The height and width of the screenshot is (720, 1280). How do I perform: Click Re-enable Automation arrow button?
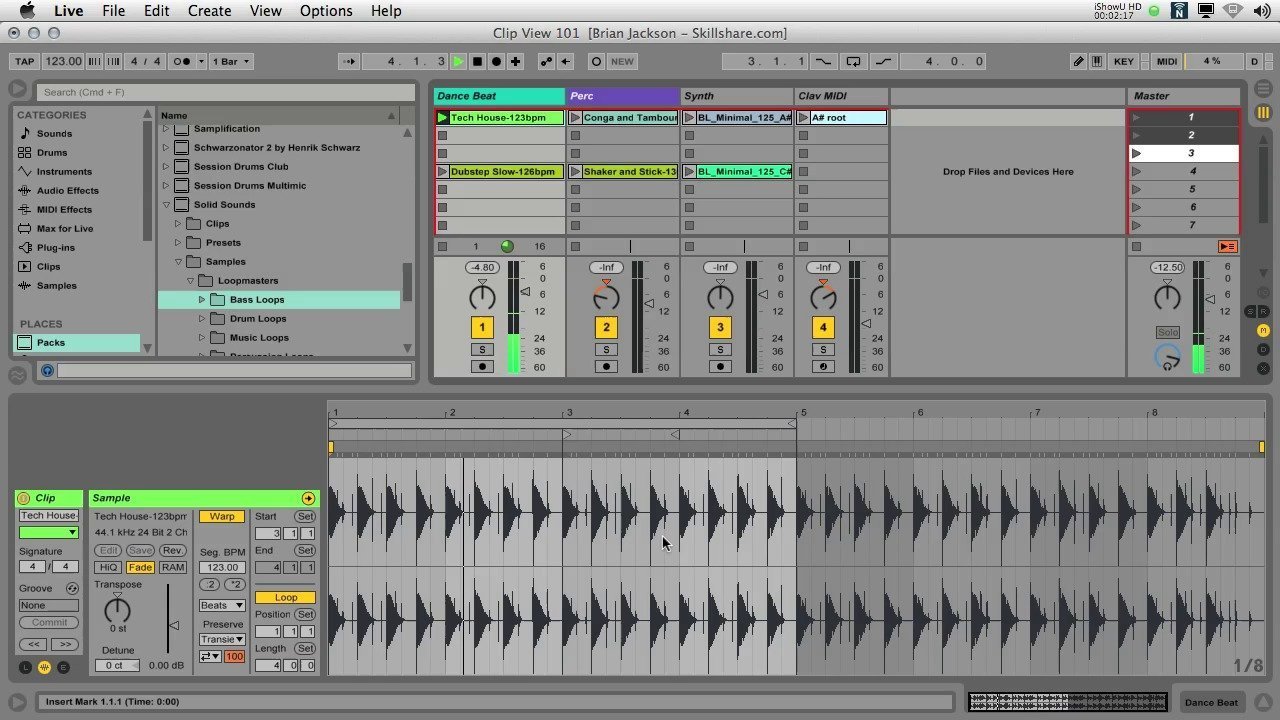point(566,61)
